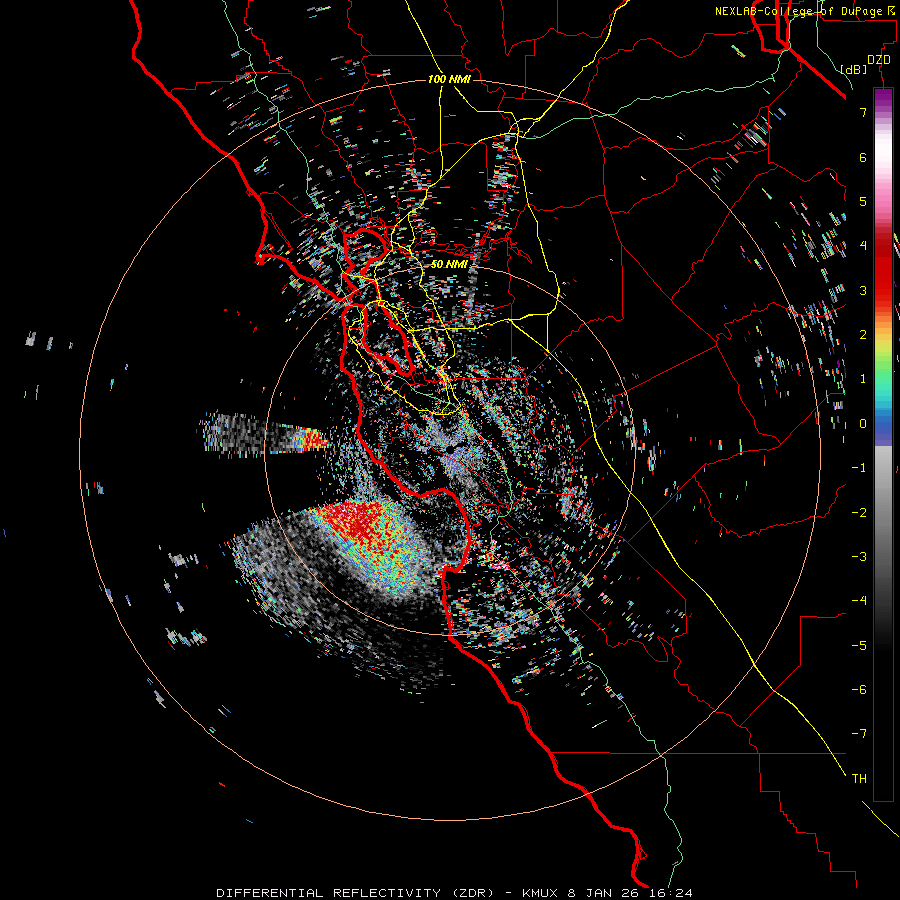The width and height of the screenshot is (900, 900).
Task: Select the 2 dB tick label
Action: (x=863, y=335)
